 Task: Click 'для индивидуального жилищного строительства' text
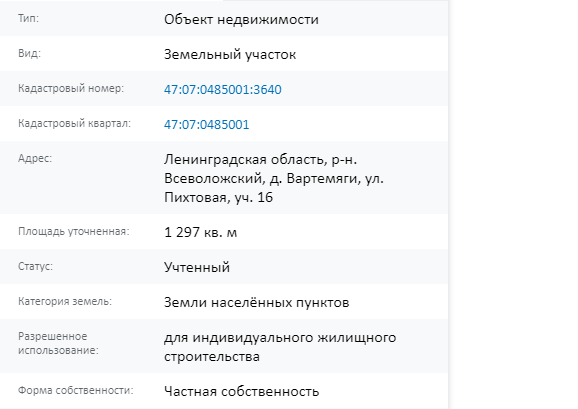280,347
